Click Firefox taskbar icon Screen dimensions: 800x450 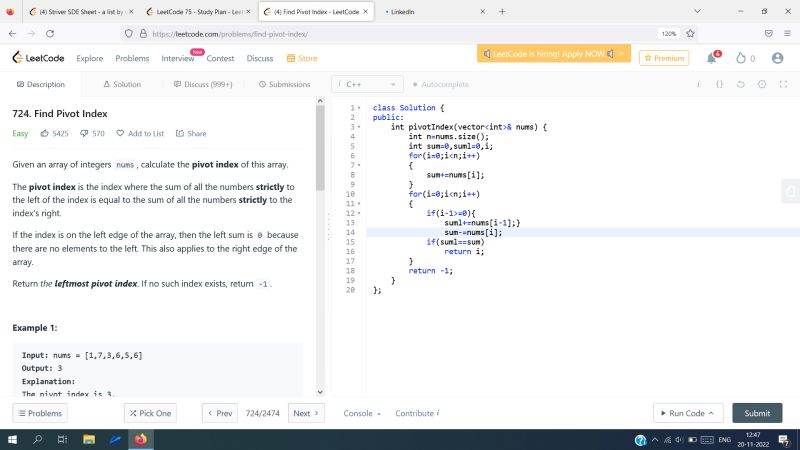[x=141, y=439]
